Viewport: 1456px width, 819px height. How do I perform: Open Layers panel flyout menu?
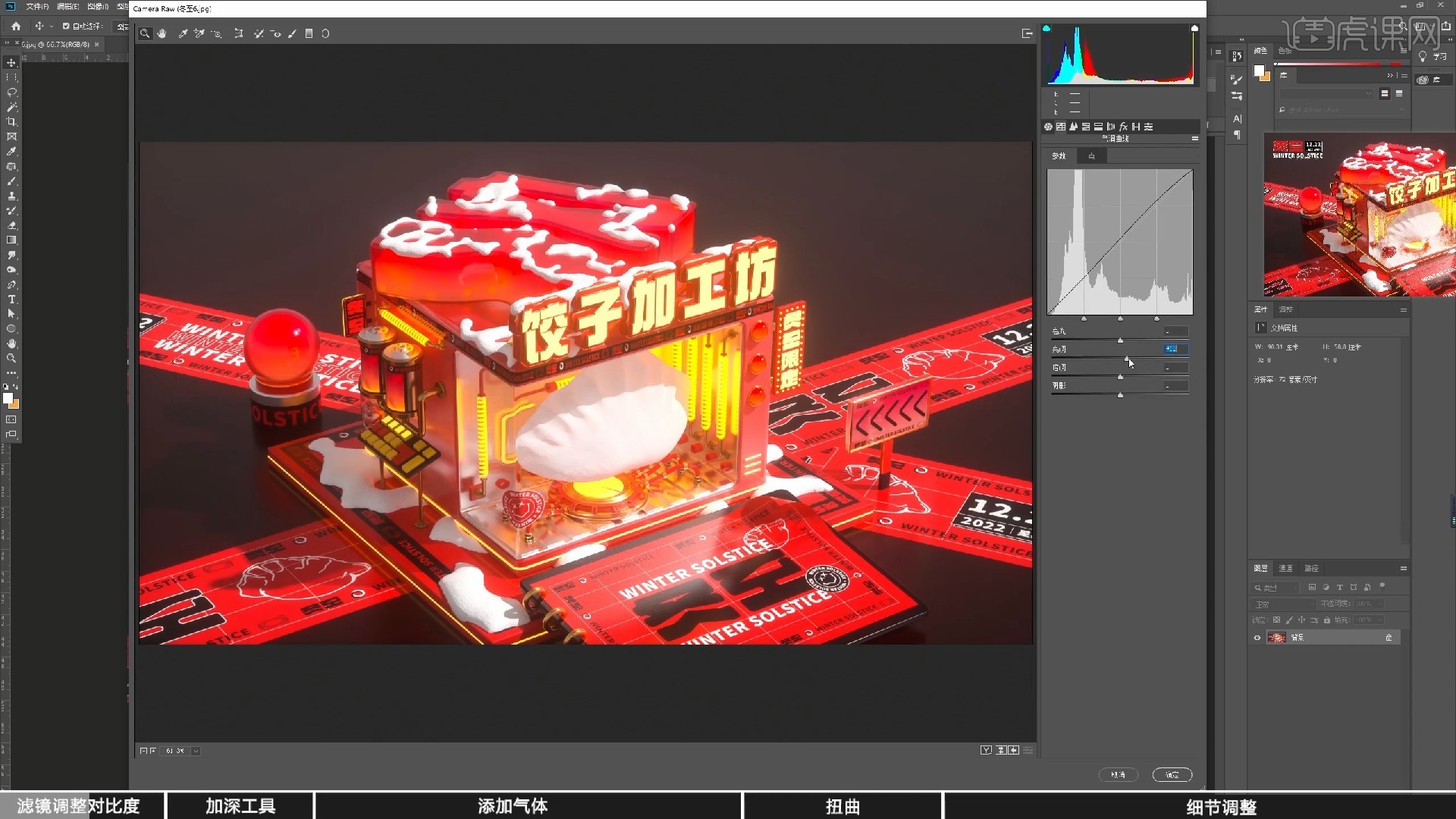1404,568
